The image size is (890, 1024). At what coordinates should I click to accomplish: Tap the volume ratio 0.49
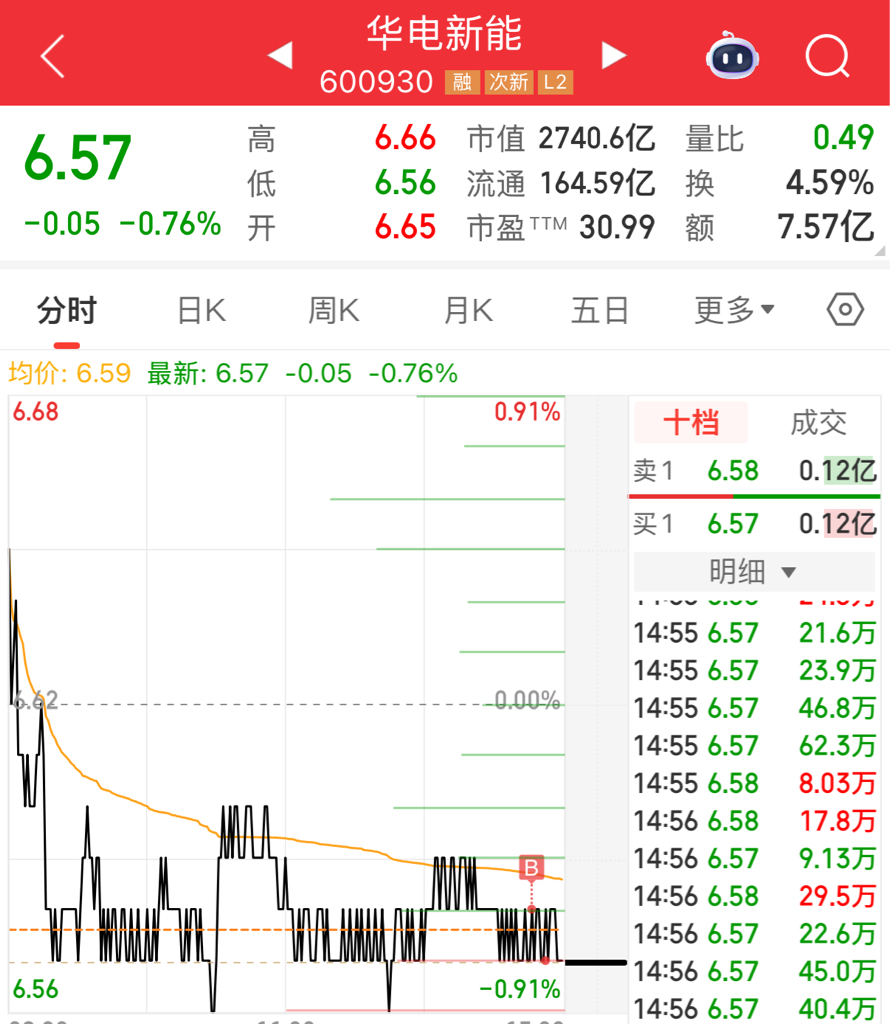(x=843, y=137)
